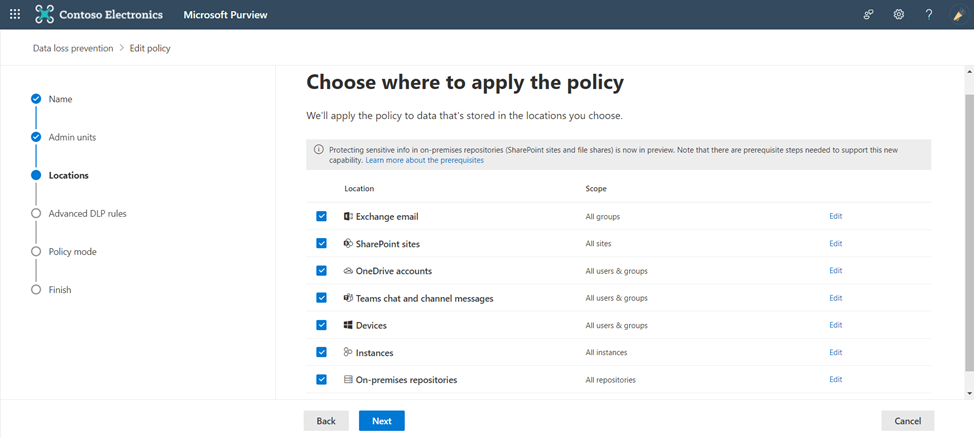Viewport: 974px width, 438px height.
Task: Click the Next button
Action: click(x=382, y=421)
